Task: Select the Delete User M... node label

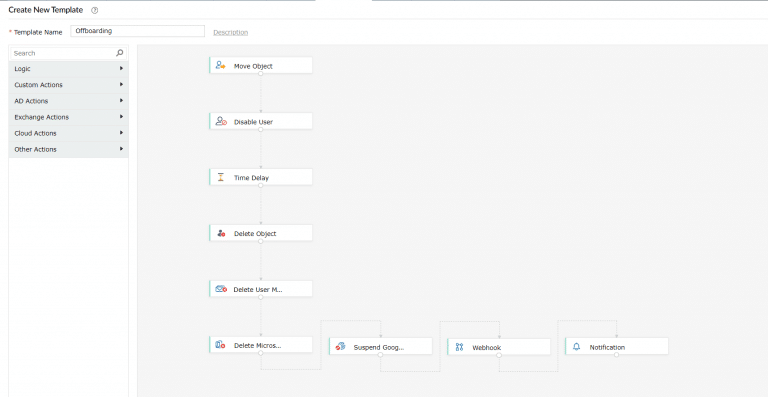Action: pyautogui.click(x=258, y=289)
